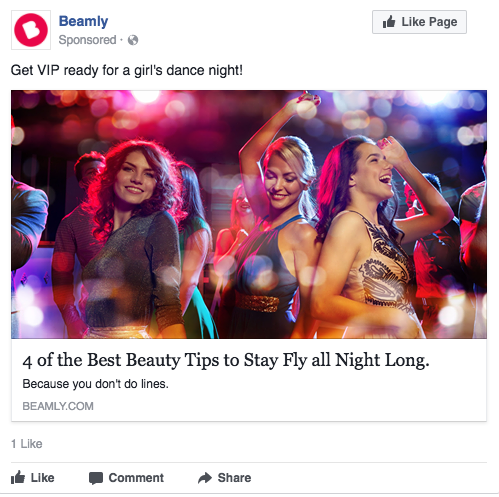Open the Beamly profile logo
Screen dimensions: 499x497
31,30
